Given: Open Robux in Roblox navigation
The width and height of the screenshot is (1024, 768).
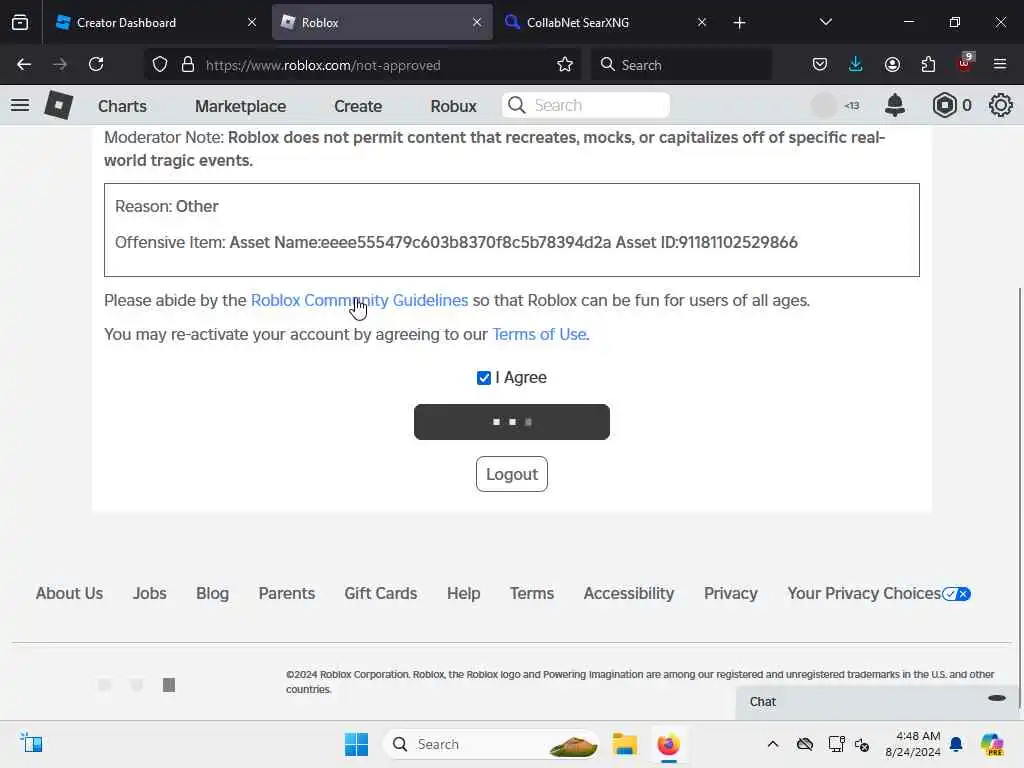Looking at the screenshot, I should 453,106.
